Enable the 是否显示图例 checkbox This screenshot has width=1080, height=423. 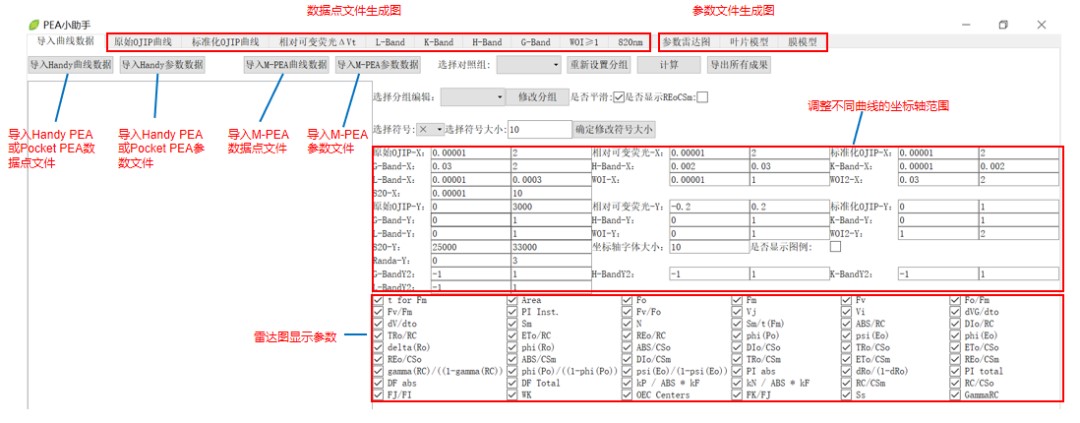tap(835, 246)
